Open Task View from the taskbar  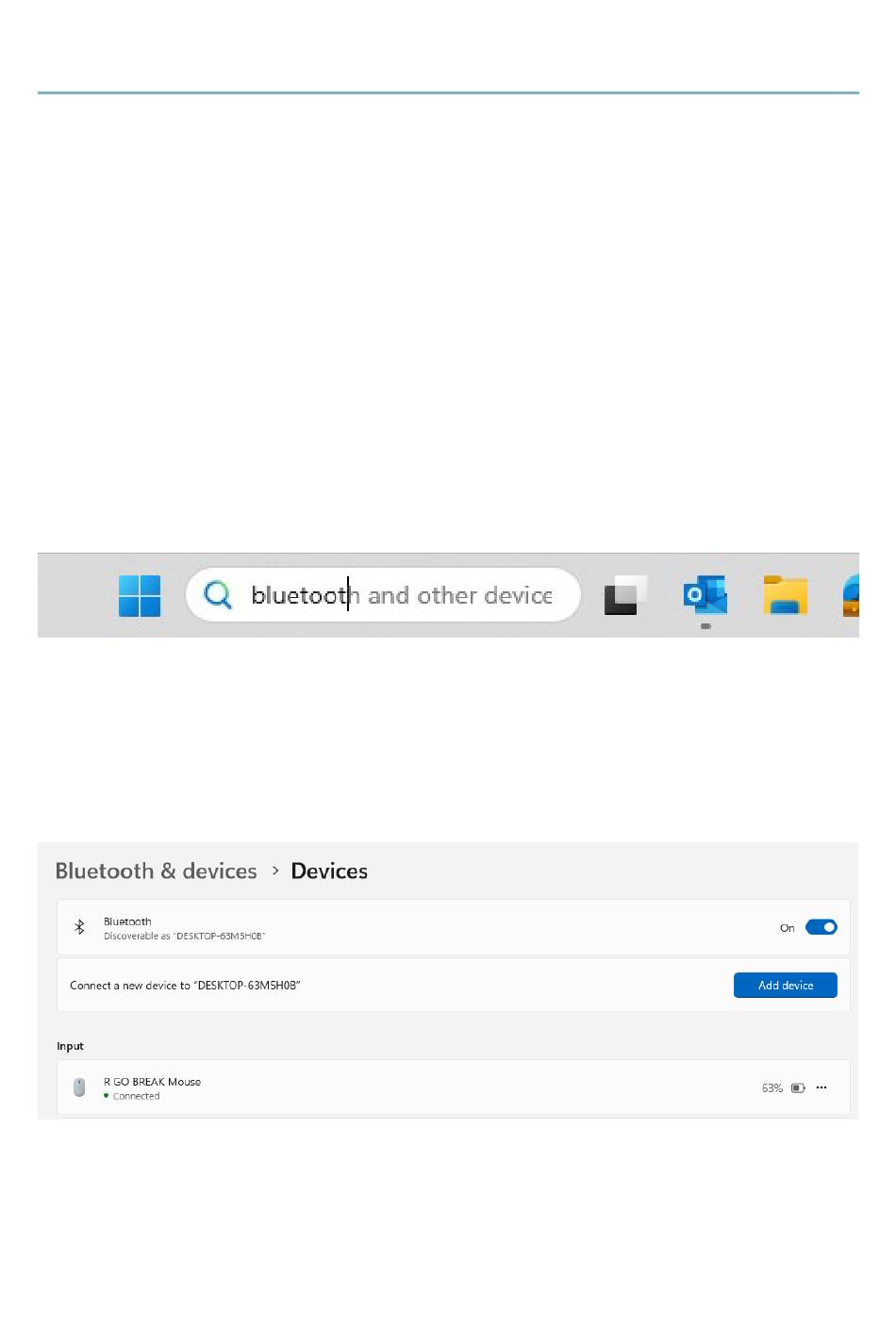coord(625,595)
